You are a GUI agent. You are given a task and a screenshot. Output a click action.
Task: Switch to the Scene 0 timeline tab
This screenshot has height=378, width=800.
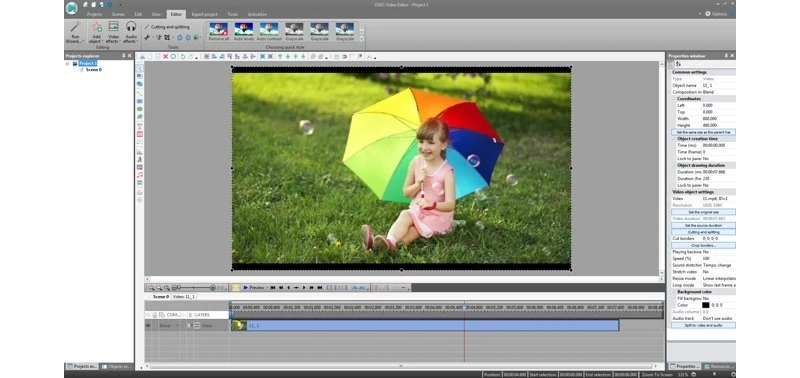point(160,296)
